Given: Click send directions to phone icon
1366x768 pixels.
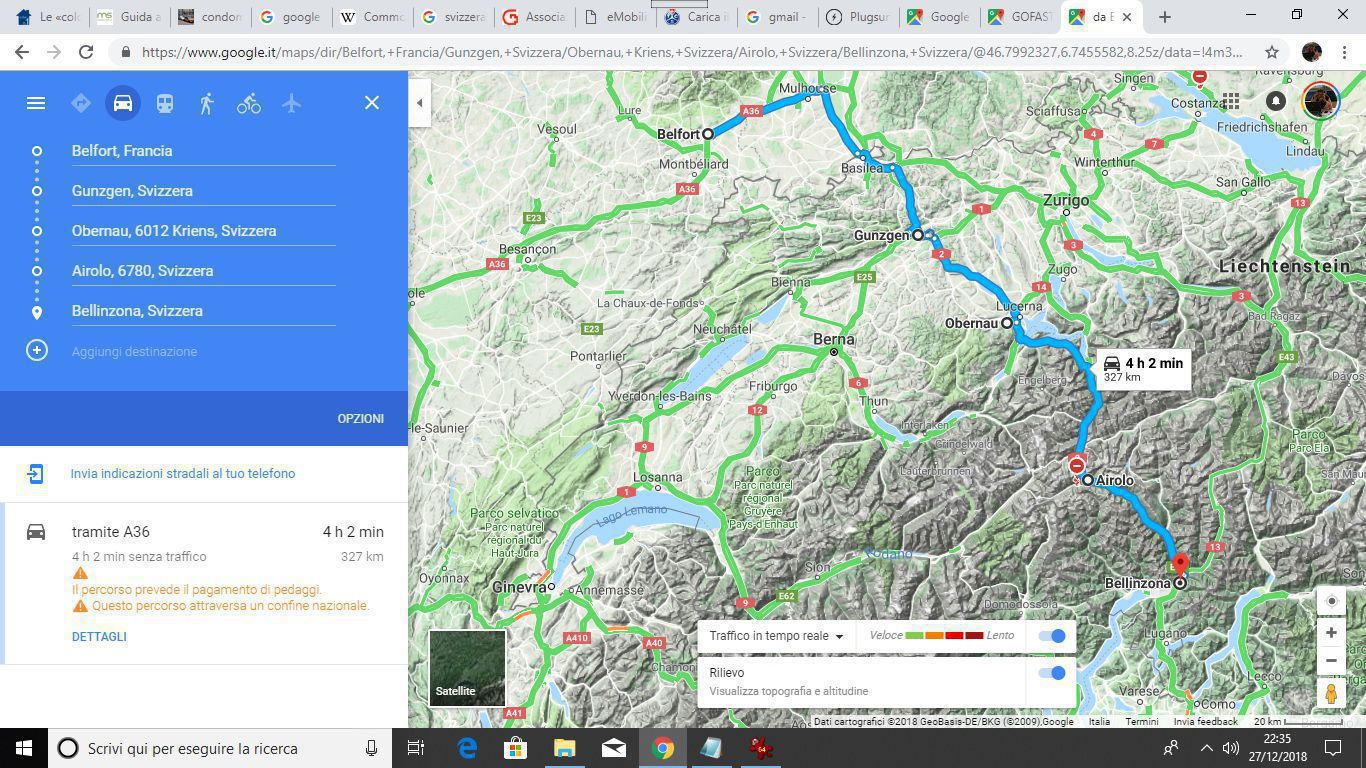Looking at the screenshot, I should (35, 474).
